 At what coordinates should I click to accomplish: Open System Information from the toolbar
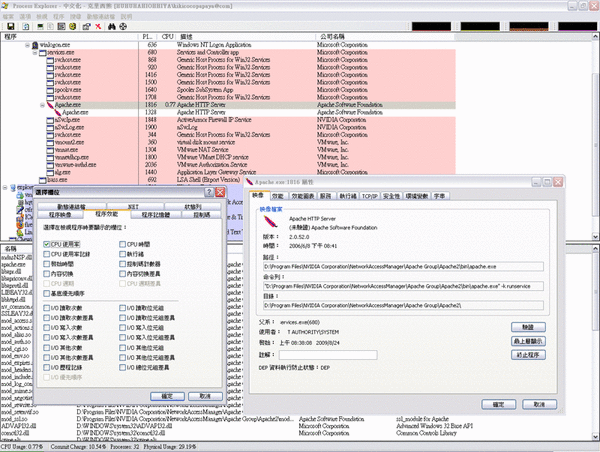(40, 26)
